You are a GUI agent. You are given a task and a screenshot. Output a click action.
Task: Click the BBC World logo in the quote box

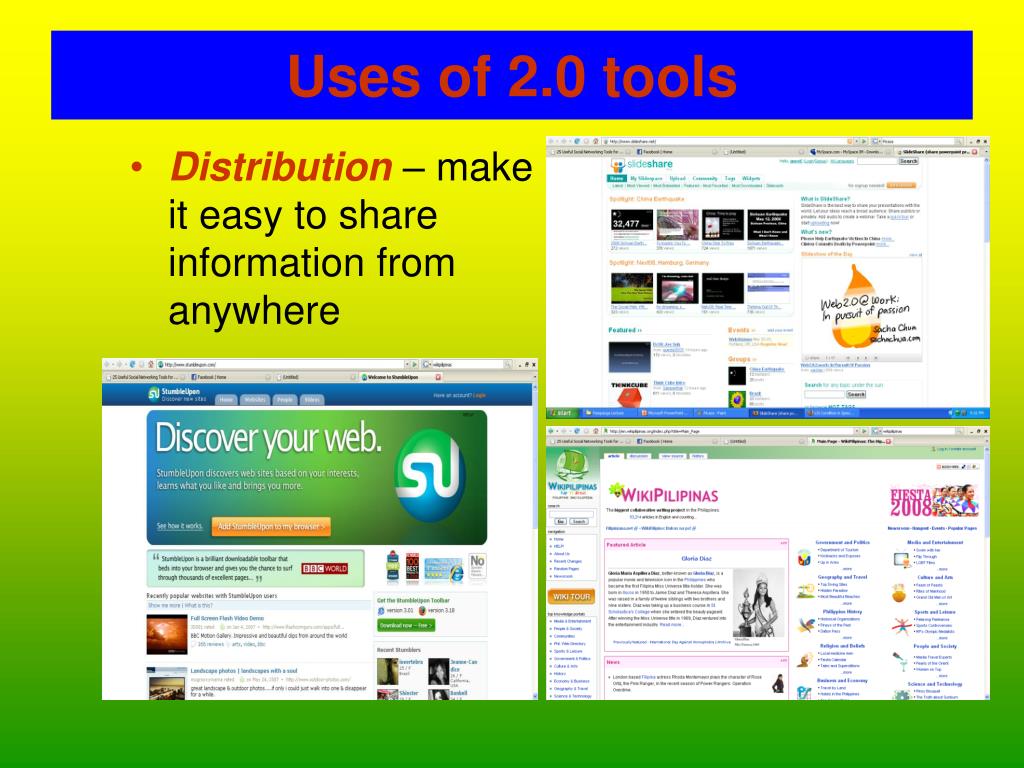coord(325,568)
